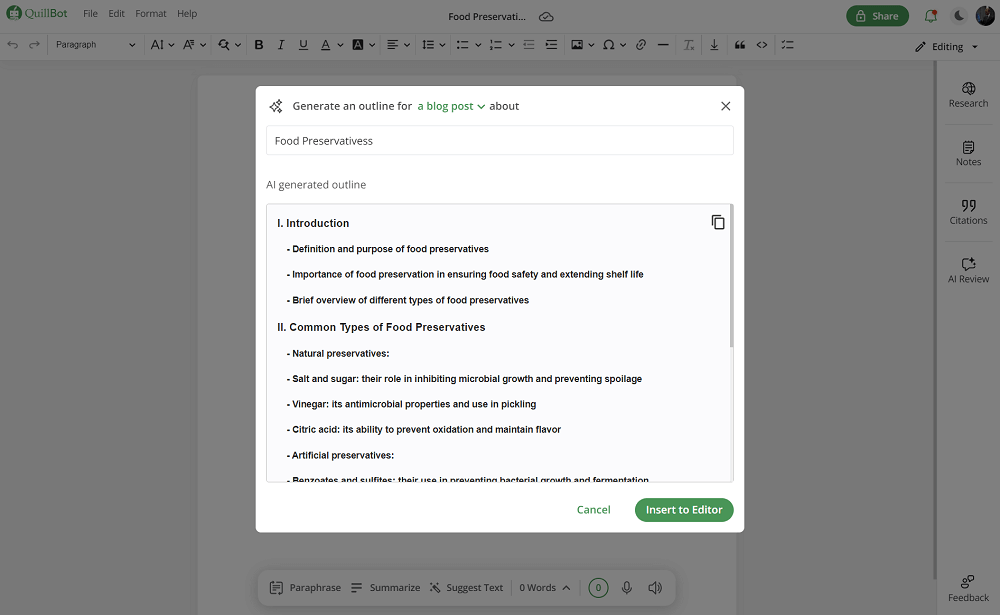Click the green circled zero counter
Screen dimensions: 1000x615
[x=598, y=588]
